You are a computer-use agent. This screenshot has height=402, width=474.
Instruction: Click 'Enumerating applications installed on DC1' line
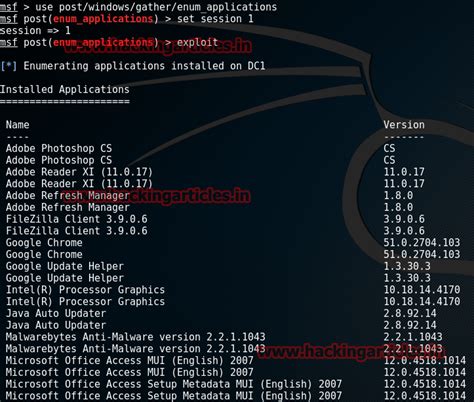pyautogui.click(x=144, y=66)
